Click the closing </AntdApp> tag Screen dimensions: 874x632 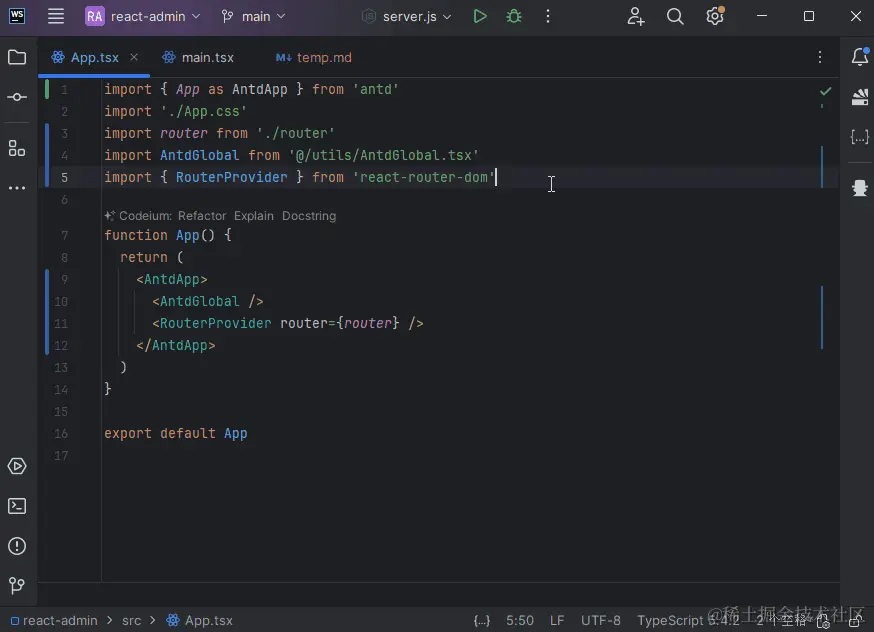(176, 346)
